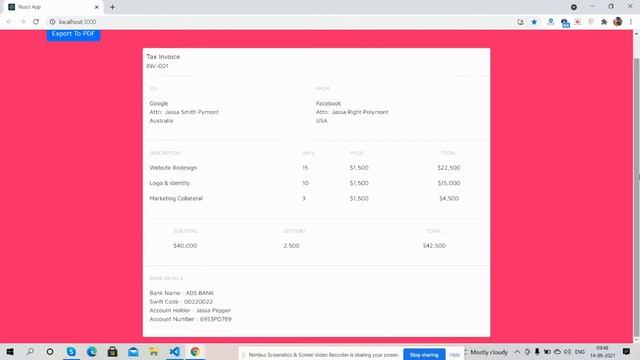The width and height of the screenshot is (640, 360).
Task: Click the $4,500 total value
Action: pyautogui.click(x=449, y=198)
